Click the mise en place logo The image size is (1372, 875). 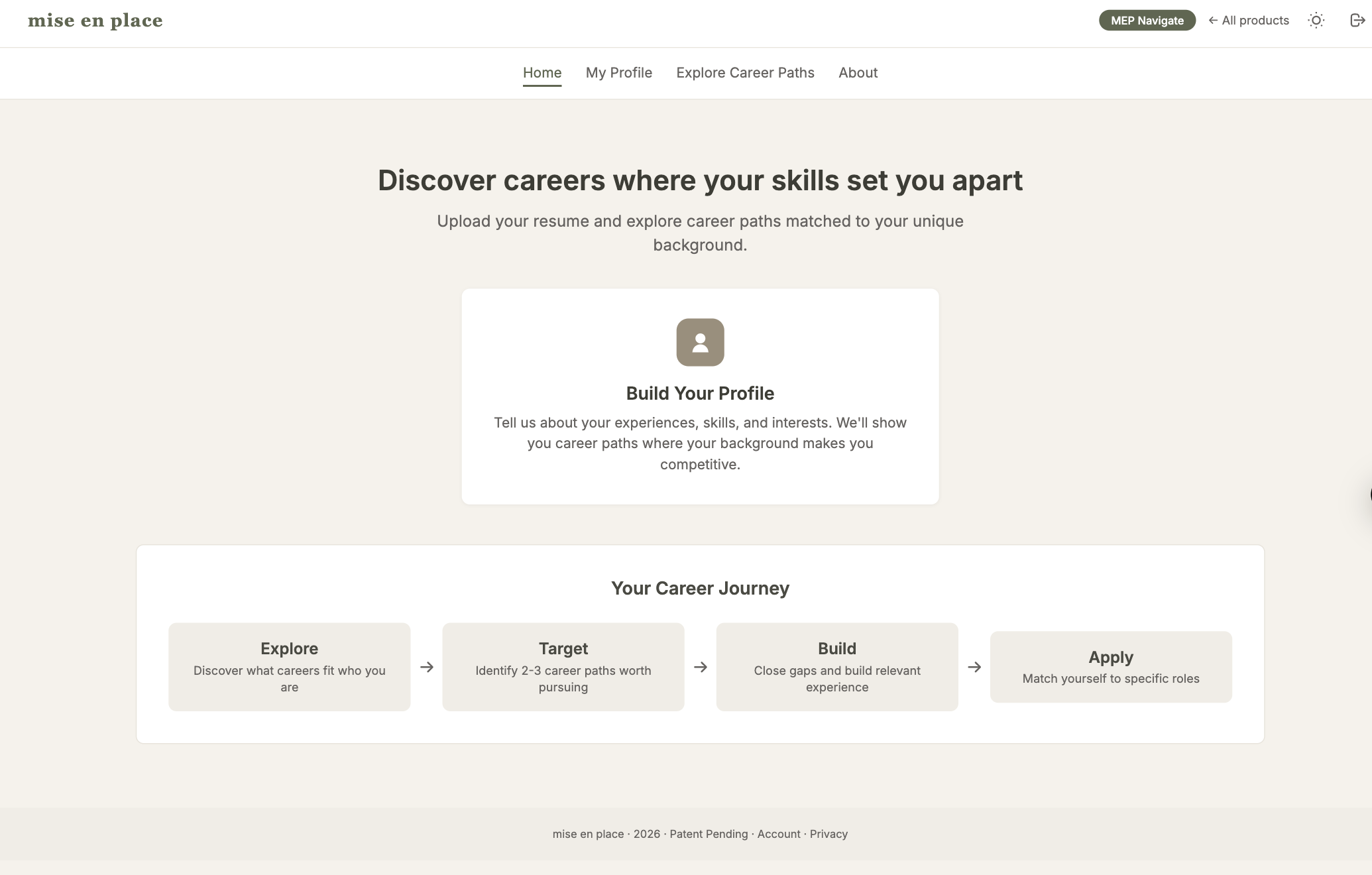95,21
